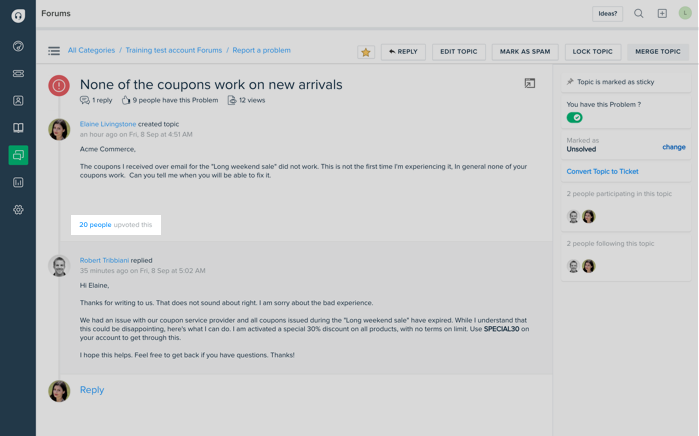Viewport: 699px width, 436px height.
Task: Star this topic as sticky
Action: point(366,52)
